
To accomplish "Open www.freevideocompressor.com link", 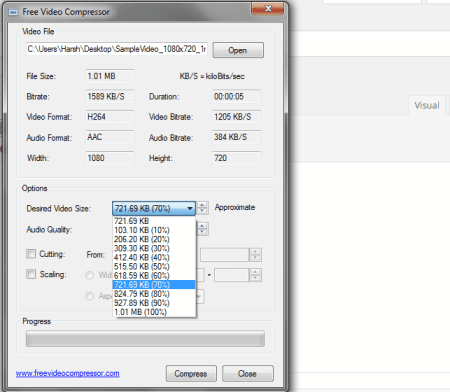I will pos(68,373).
